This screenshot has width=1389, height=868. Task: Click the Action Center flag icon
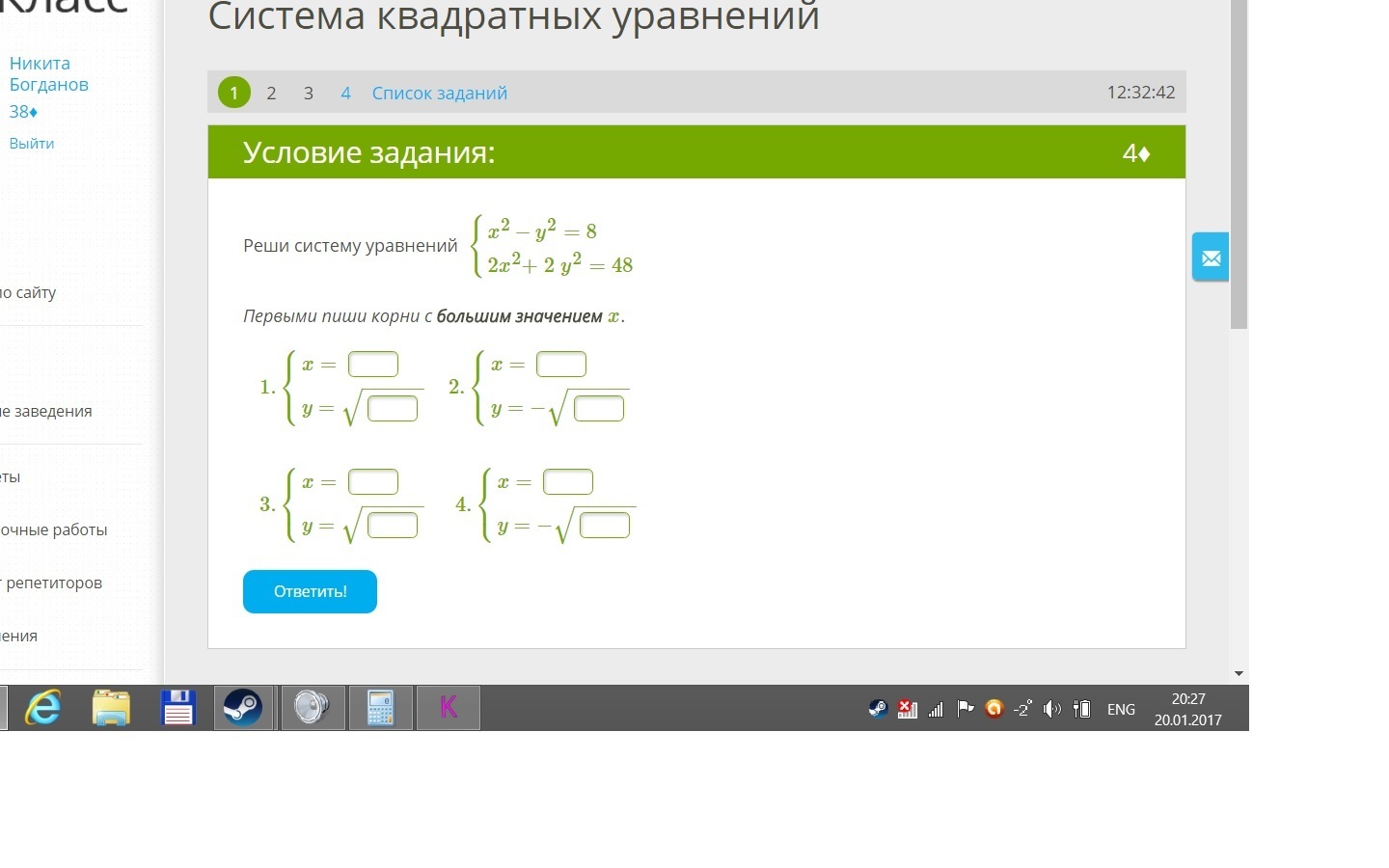[x=965, y=709]
